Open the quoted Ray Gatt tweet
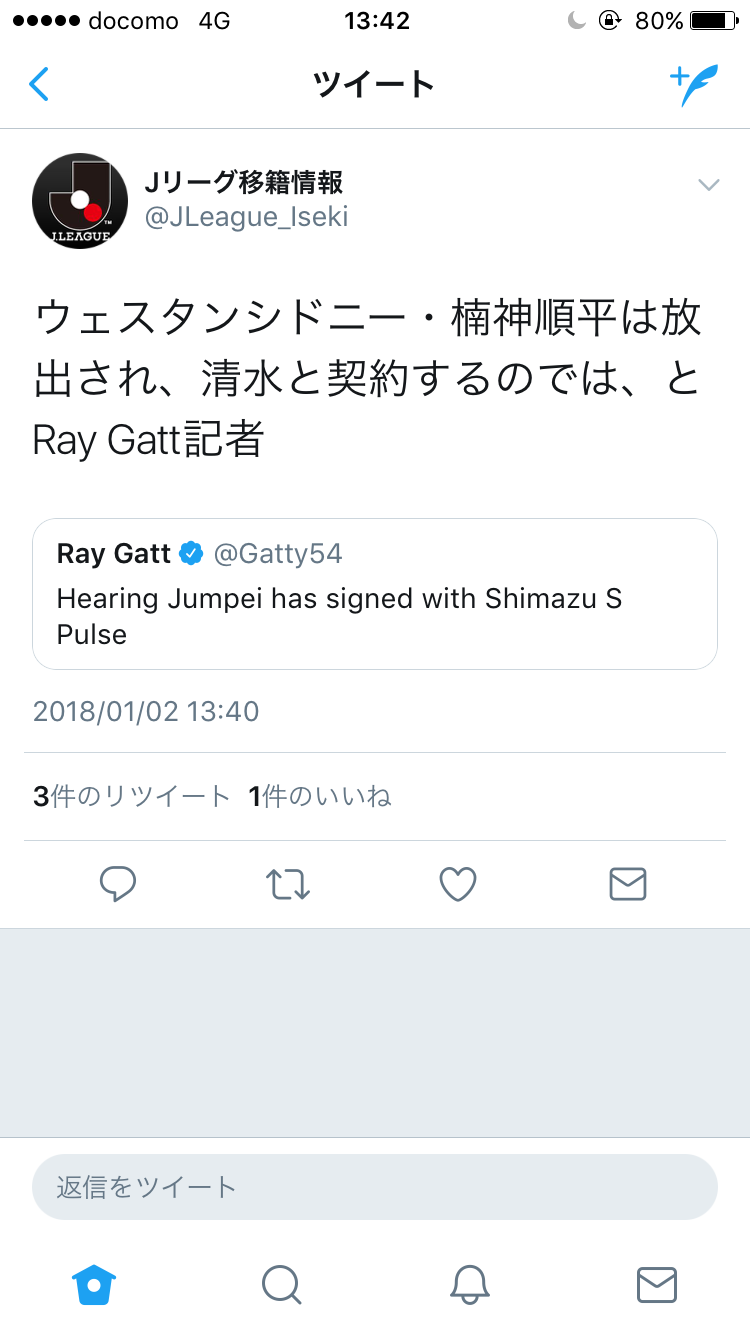This screenshot has height=1334, width=750. click(x=375, y=593)
